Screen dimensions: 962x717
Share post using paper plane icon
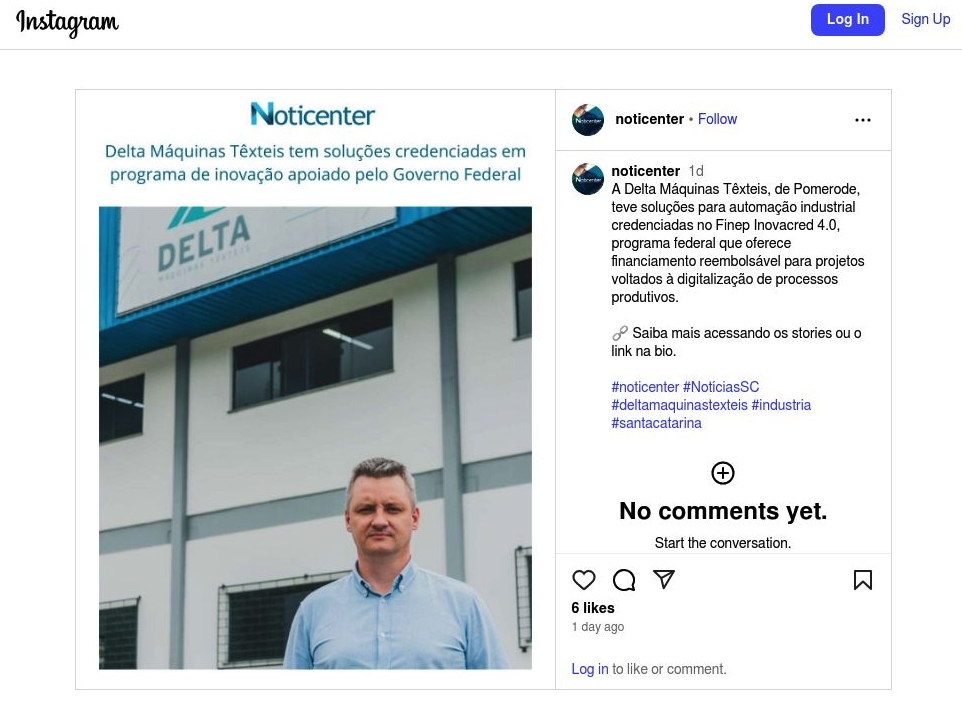[x=664, y=579]
